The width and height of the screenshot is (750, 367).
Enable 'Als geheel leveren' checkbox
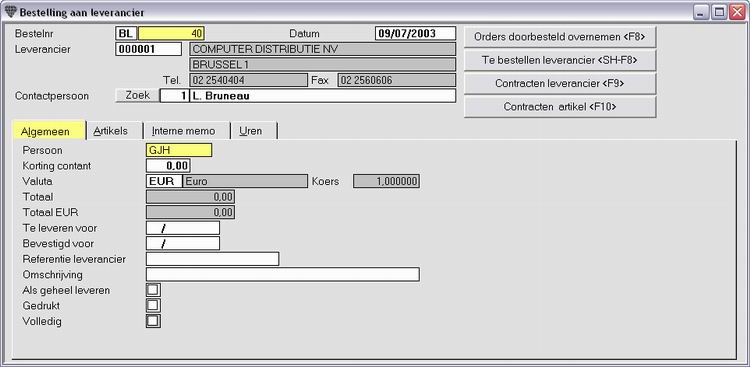(153, 290)
